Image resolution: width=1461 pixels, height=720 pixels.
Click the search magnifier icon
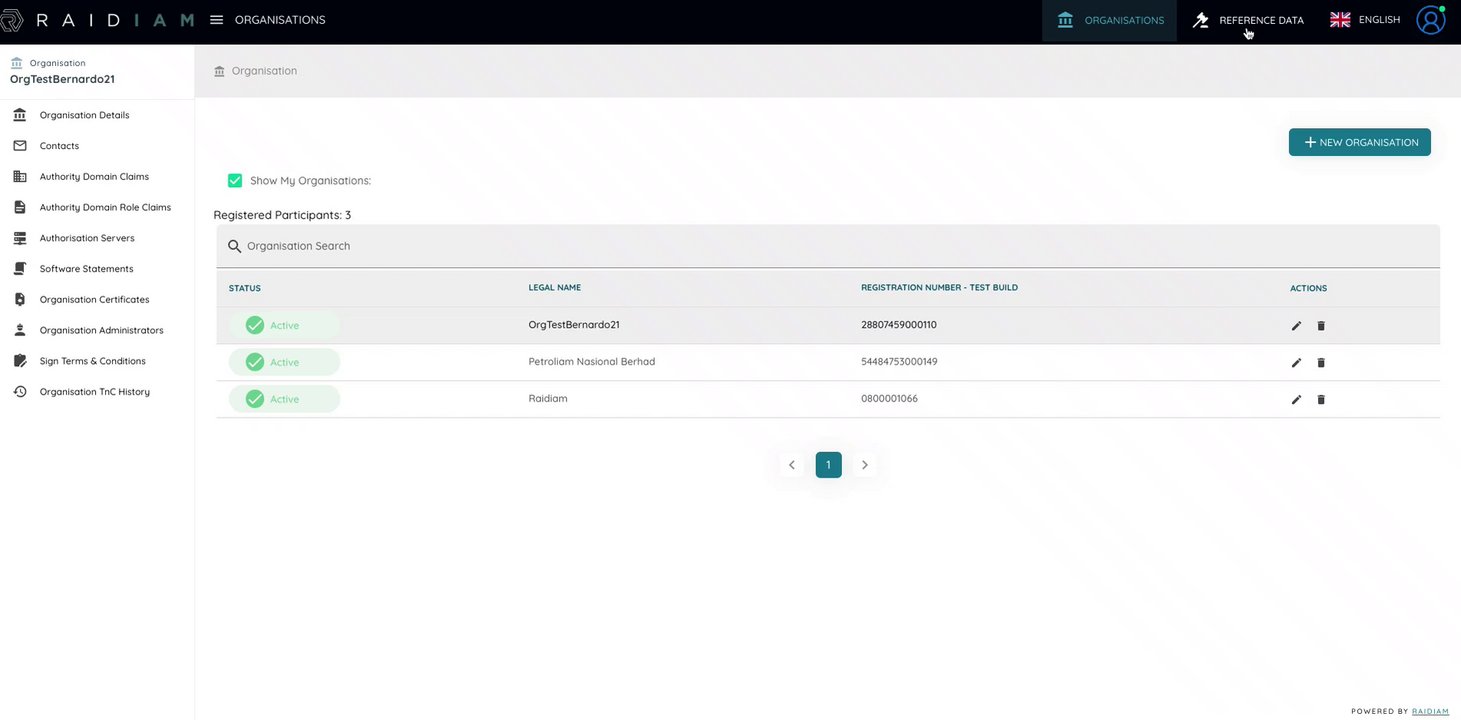pos(235,246)
